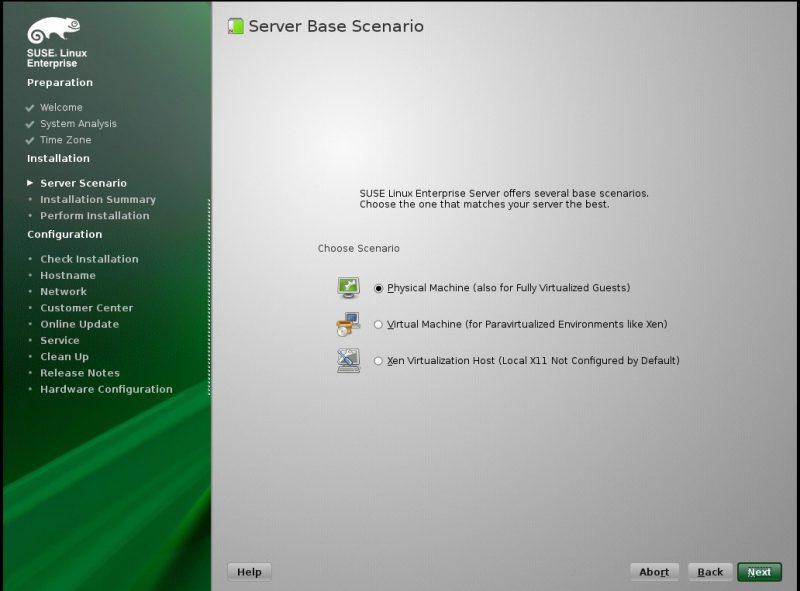This screenshot has width=800, height=591.
Task: Select the Physical Machine radio button
Action: (378, 288)
